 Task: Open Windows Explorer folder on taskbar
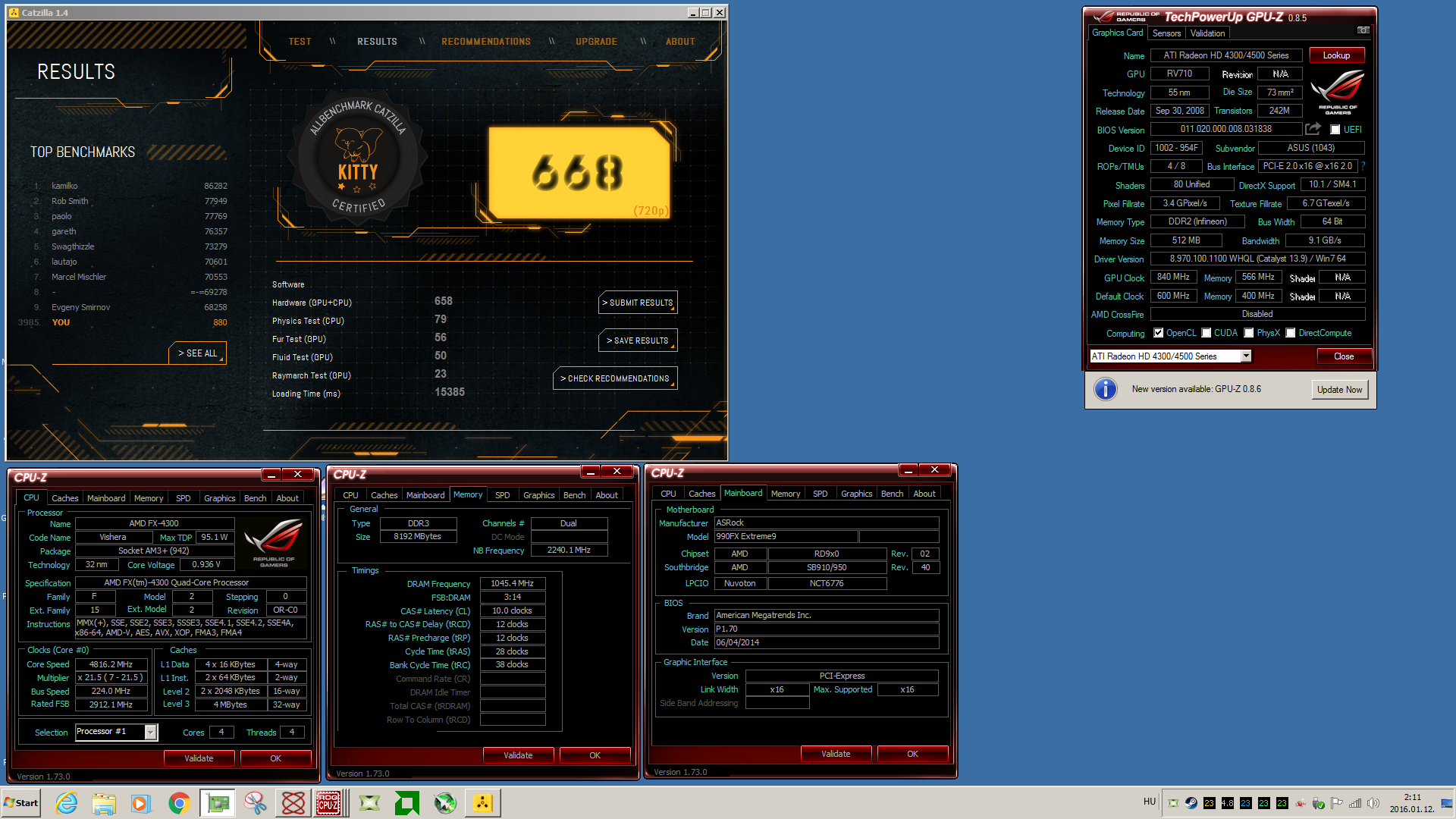point(104,803)
